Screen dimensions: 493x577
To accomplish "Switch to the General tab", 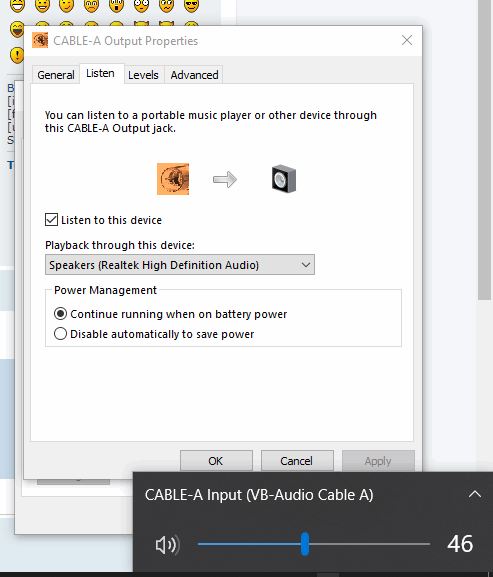I will (56, 75).
